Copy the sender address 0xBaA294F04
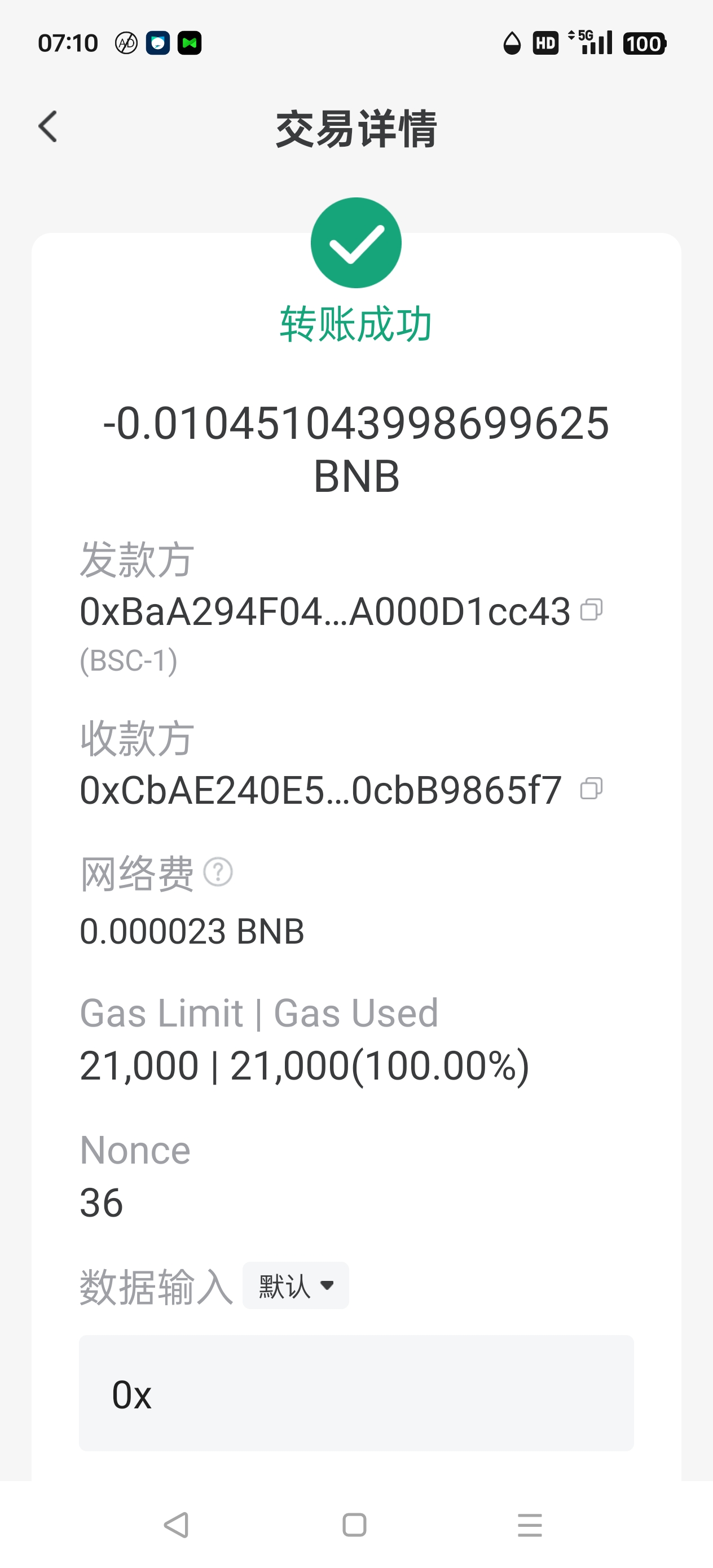This screenshot has width=713, height=1568. tap(591, 610)
